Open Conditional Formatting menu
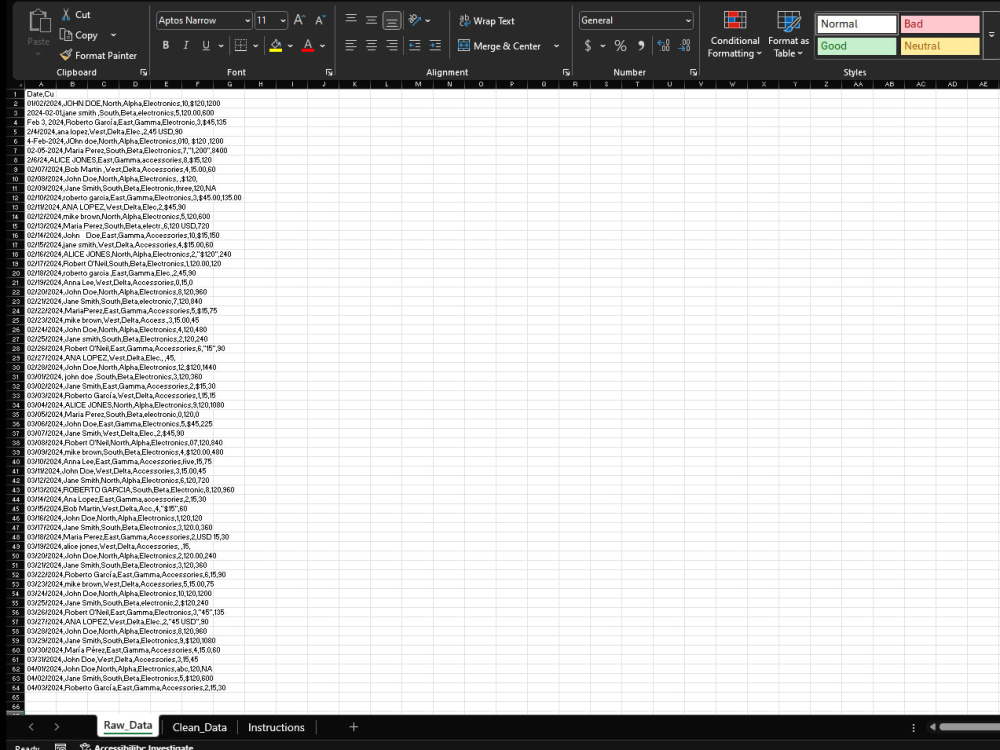The image size is (1000, 750). point(735,35)
